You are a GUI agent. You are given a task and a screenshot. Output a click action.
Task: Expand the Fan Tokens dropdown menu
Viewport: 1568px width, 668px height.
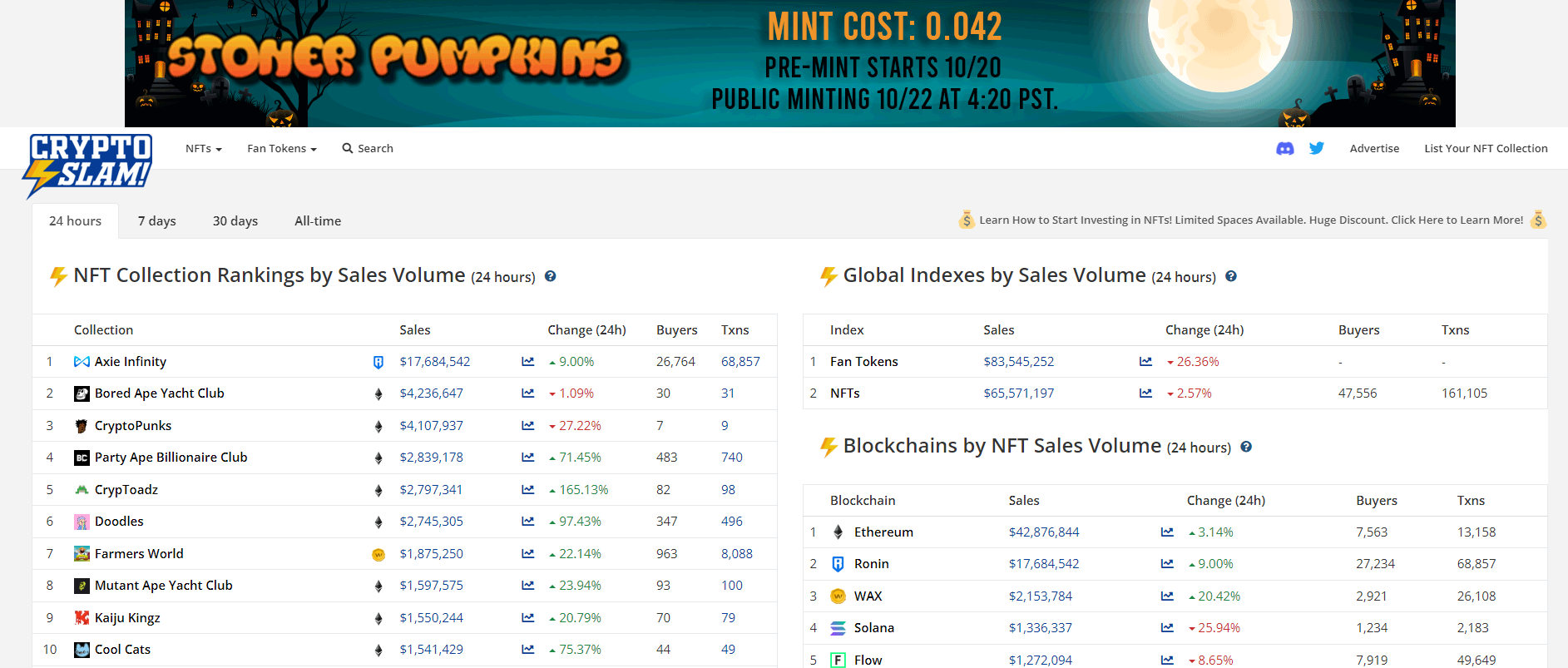click(x=282, y=148)
